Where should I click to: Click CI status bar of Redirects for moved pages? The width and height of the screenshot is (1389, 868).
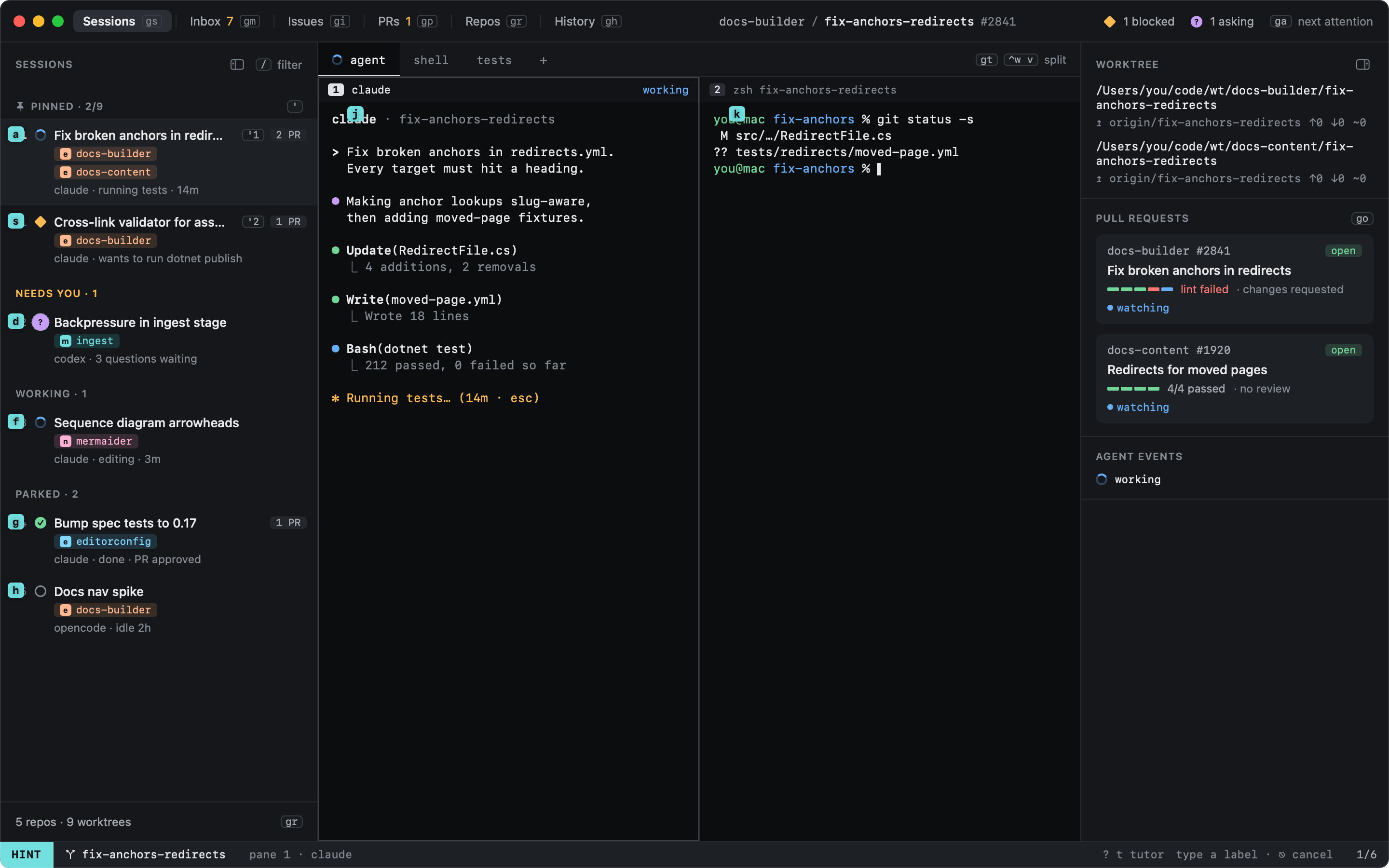[x=1133, y=389]
